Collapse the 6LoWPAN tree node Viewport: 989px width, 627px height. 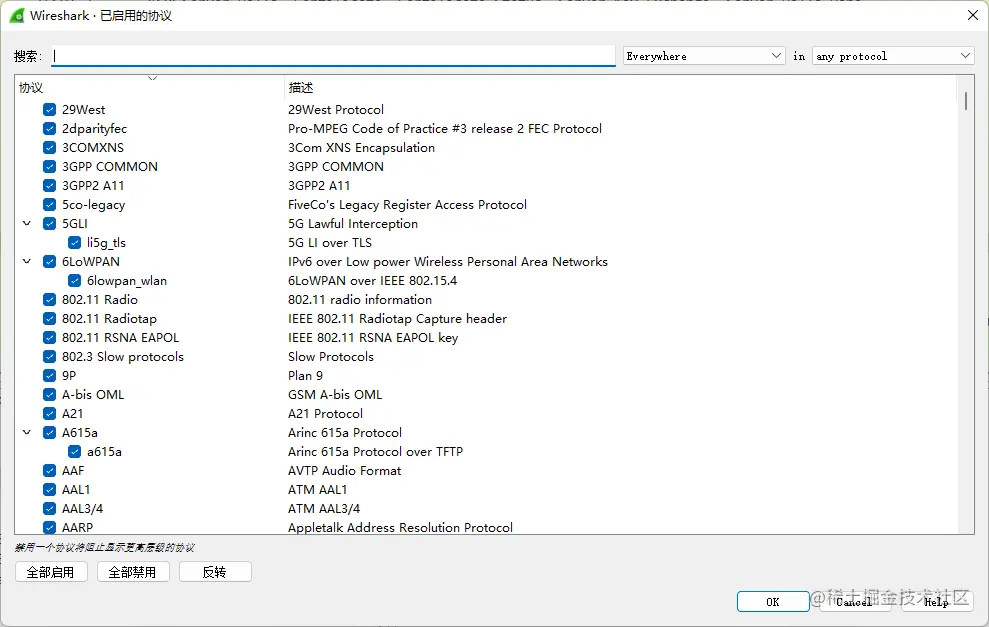click(27, 261)
